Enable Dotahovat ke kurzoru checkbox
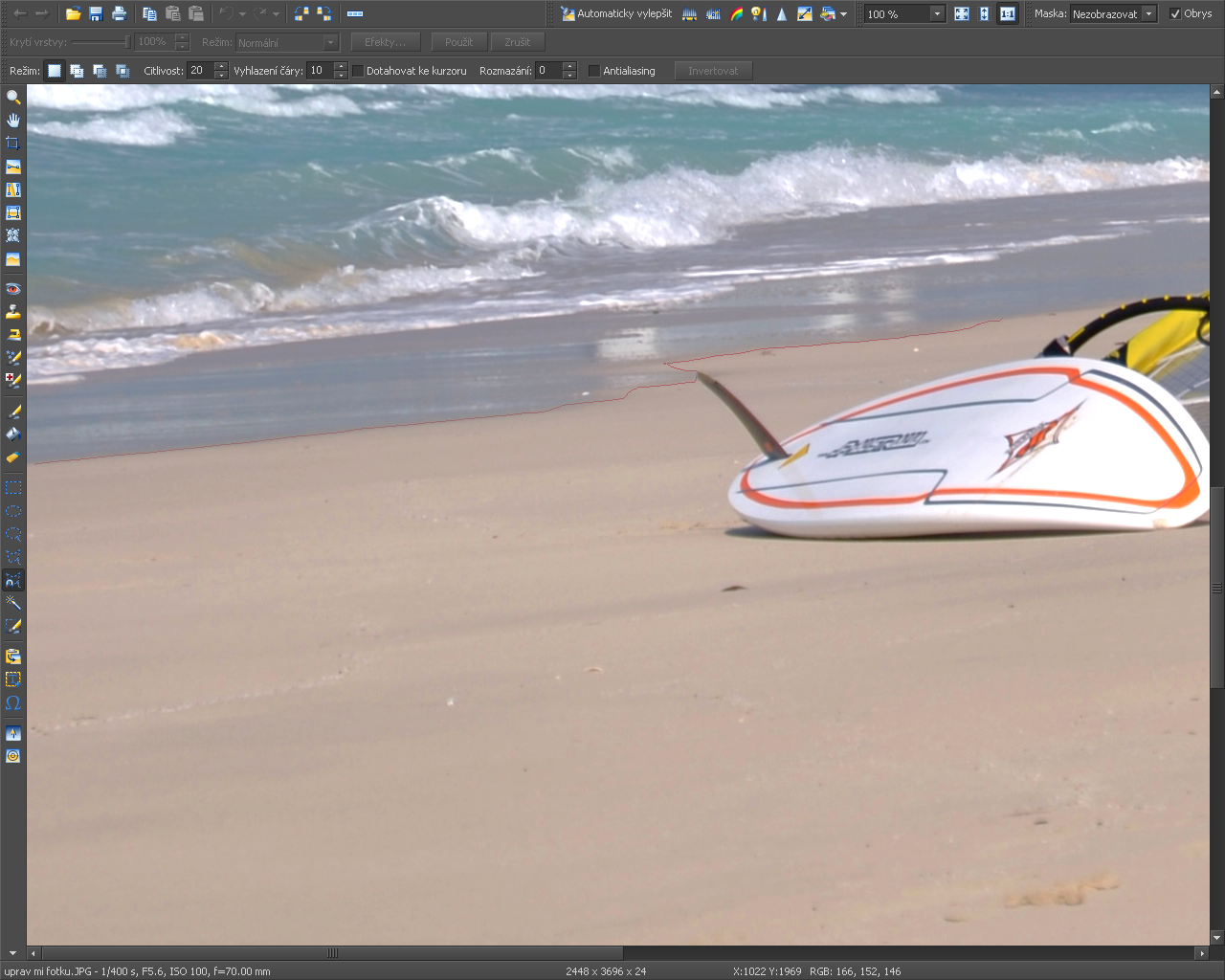The height and width of the screenshot is (980, 1225). (358, 71)
